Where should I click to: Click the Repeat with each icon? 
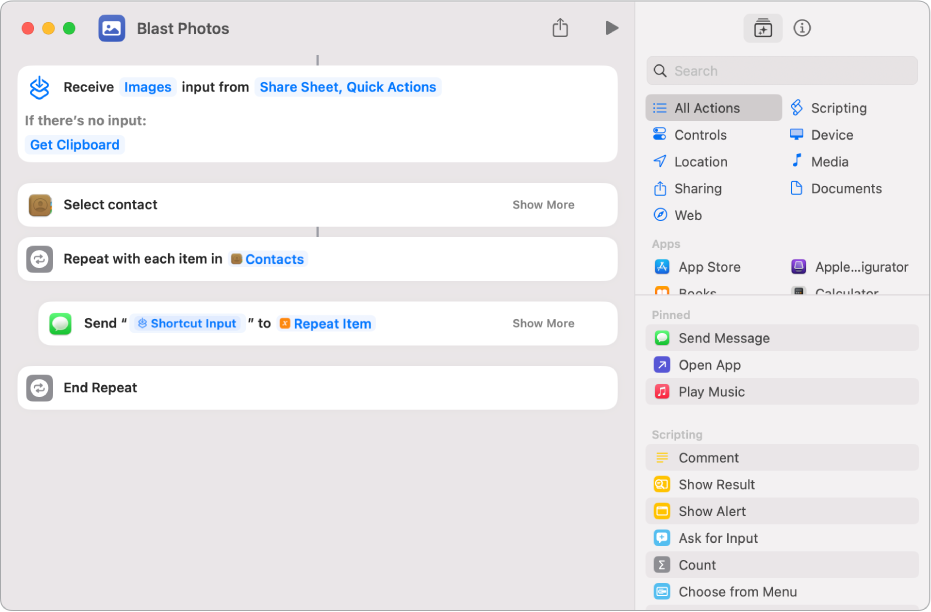(40, 259)
